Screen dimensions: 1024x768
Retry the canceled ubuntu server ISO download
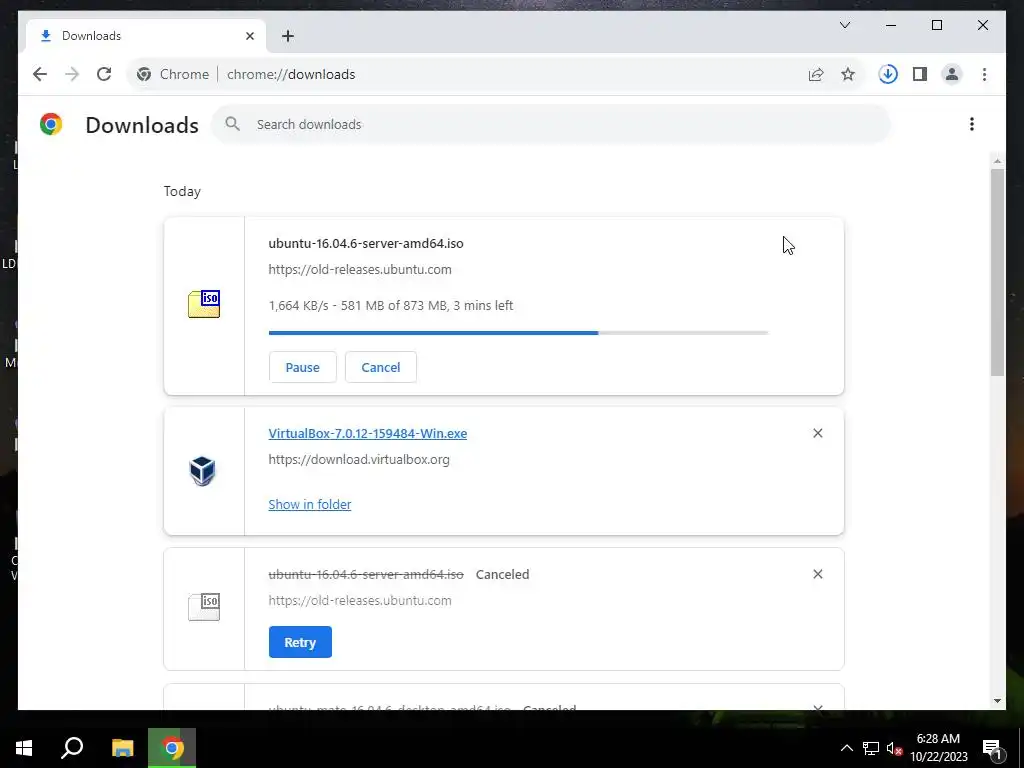point(300,642)
